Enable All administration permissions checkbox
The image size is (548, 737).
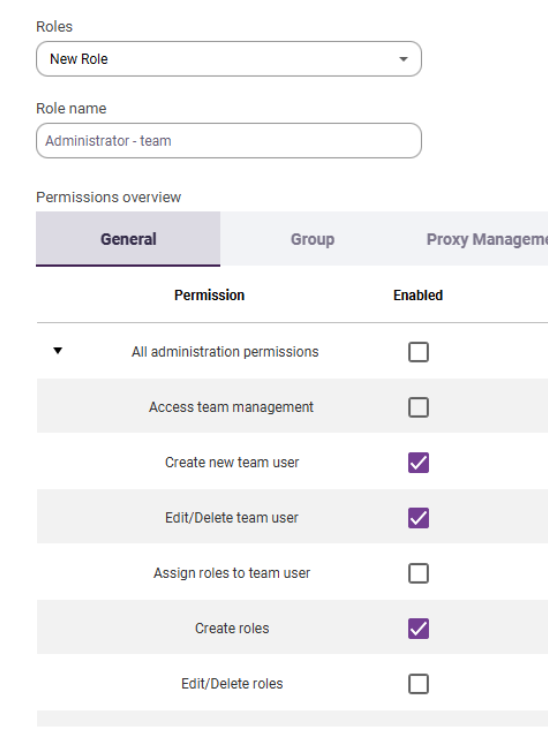click(418, 352)
